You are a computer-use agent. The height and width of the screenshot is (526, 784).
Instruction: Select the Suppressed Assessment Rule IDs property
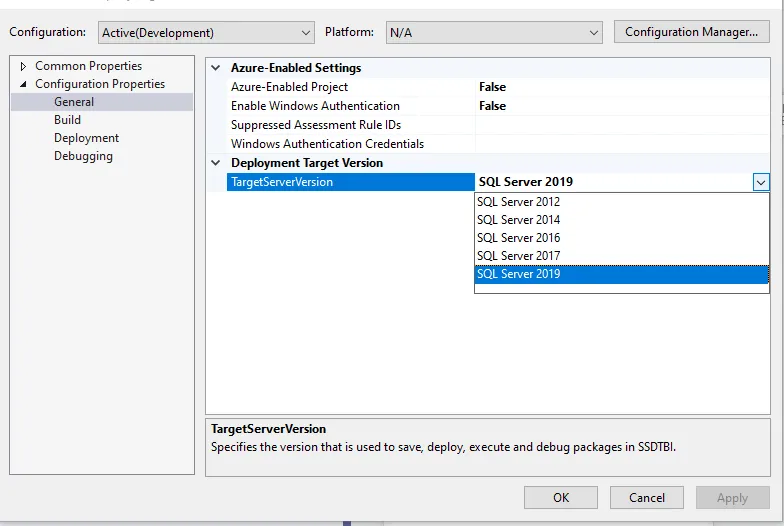(351, 125)
